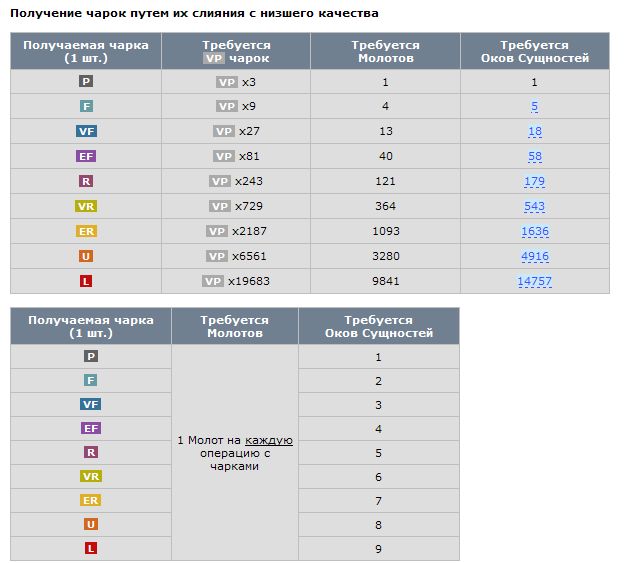Image resolution: width=629 pixels, height=563 pixels.
Task: Click the 543 link in VR row
Action: (534, 206)
